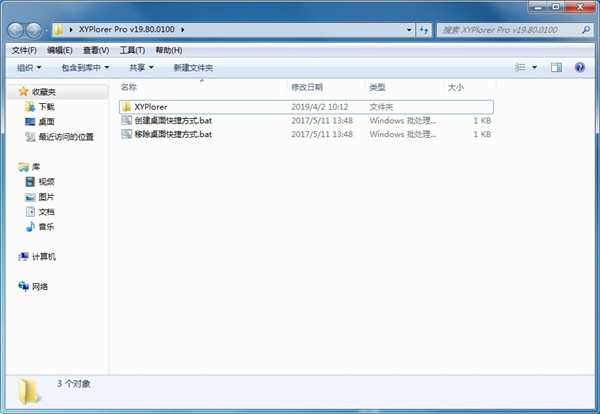This screenshot has width=600, height=414.
Task: Open the 文档 library
Action: click(46, 212)
